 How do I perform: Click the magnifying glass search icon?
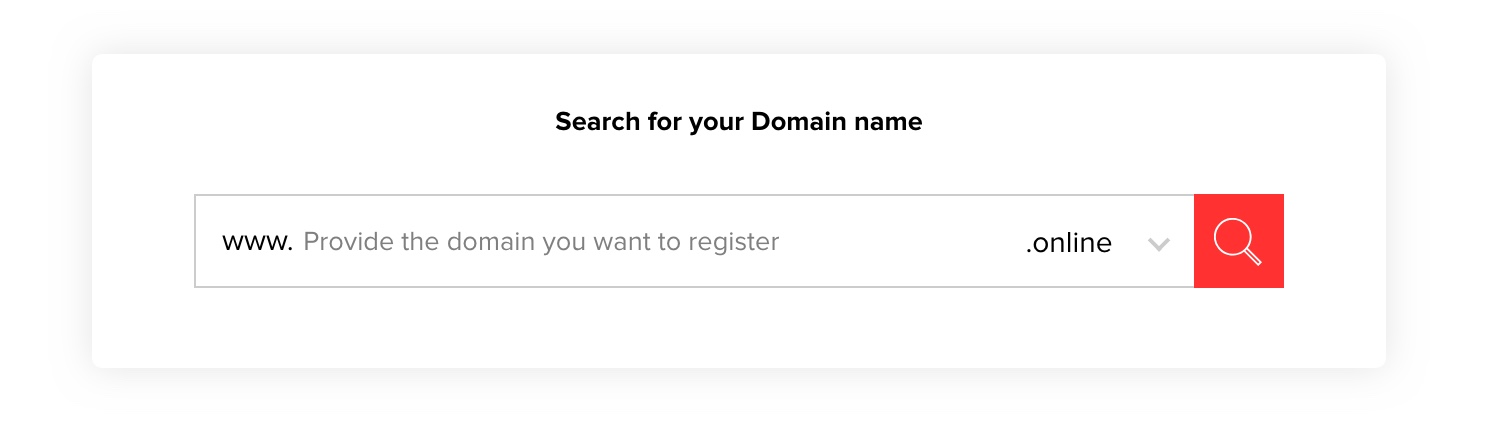1238,241
